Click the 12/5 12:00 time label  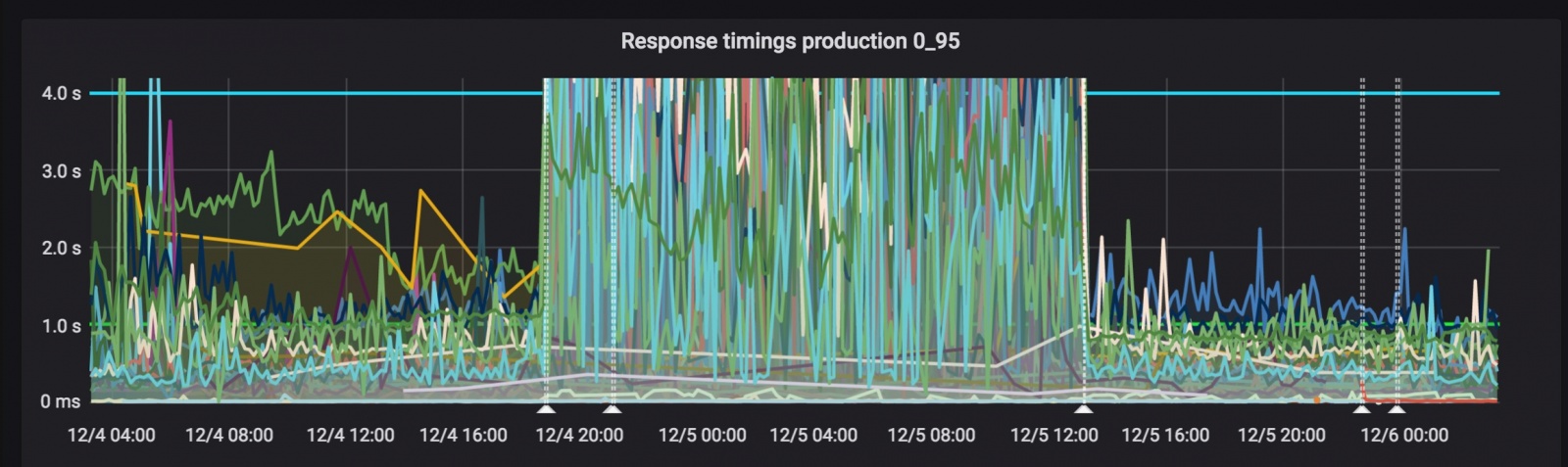point(1054,435)
